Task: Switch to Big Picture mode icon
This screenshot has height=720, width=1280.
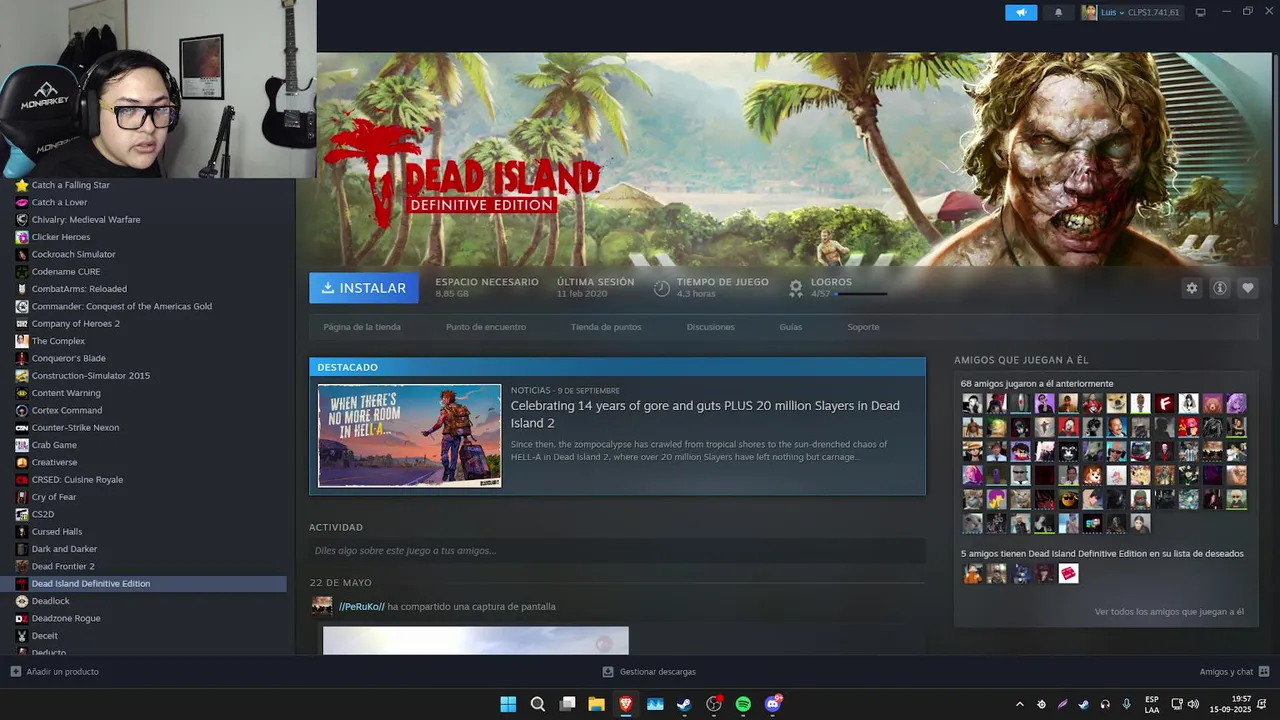Action: [x=1200, y=12]
